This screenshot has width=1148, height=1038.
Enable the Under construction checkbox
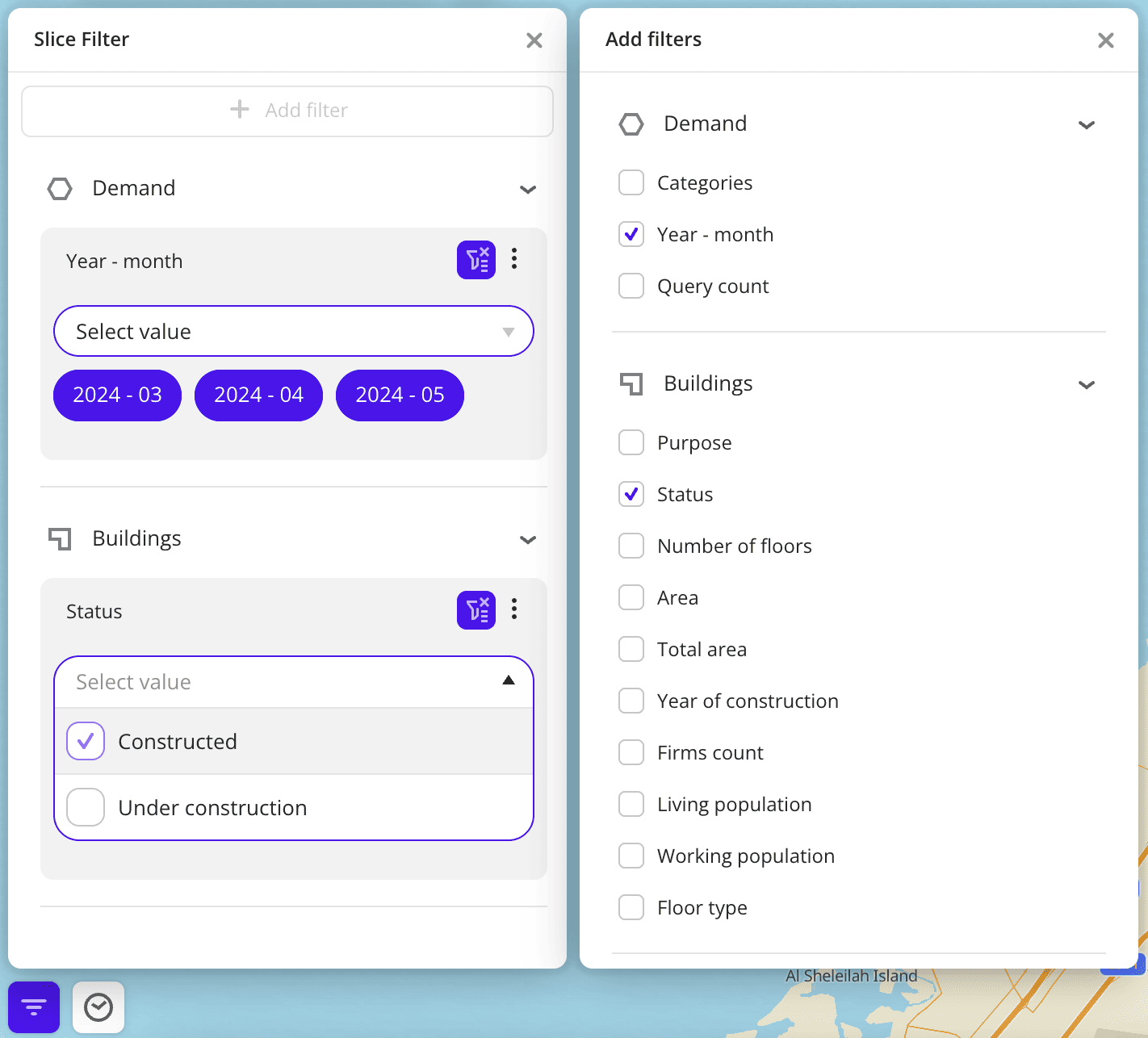pos(85,807)
